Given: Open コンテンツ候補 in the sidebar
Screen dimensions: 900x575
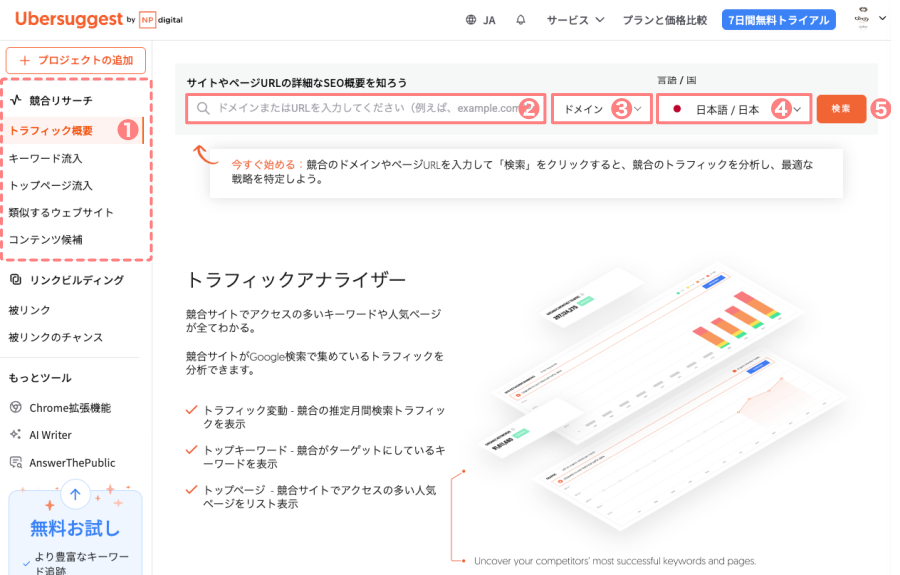Looking at the screenshot, I should click(x=45, y=239).
